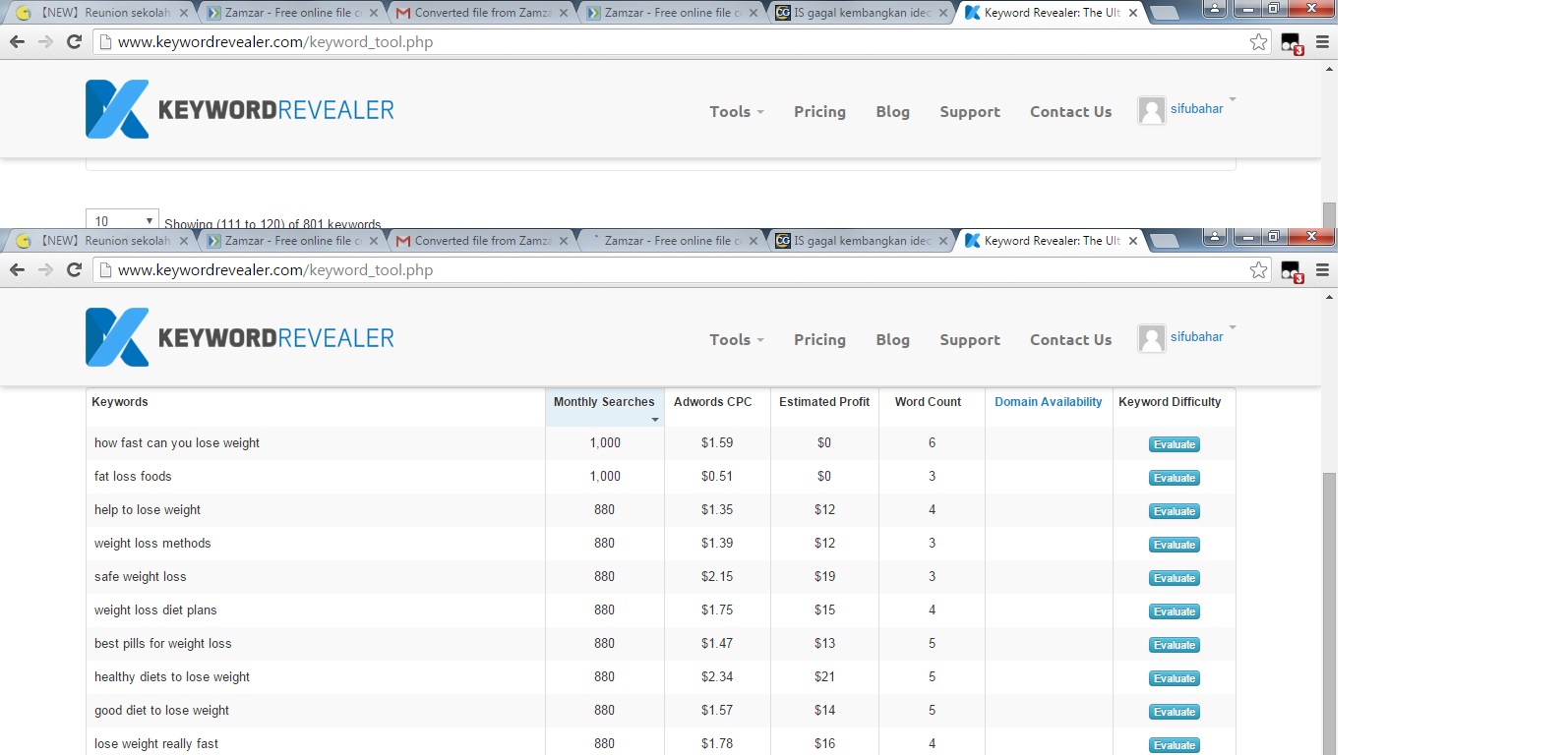Sort table by Word Count column header
Screen dimensions: 1568x755
(928, 402)
